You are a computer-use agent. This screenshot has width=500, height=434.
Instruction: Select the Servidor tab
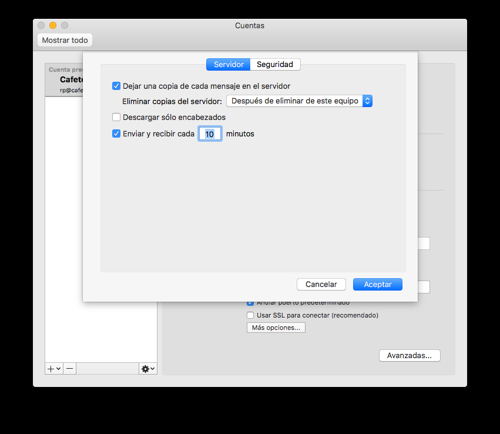(x=228, y=64)
